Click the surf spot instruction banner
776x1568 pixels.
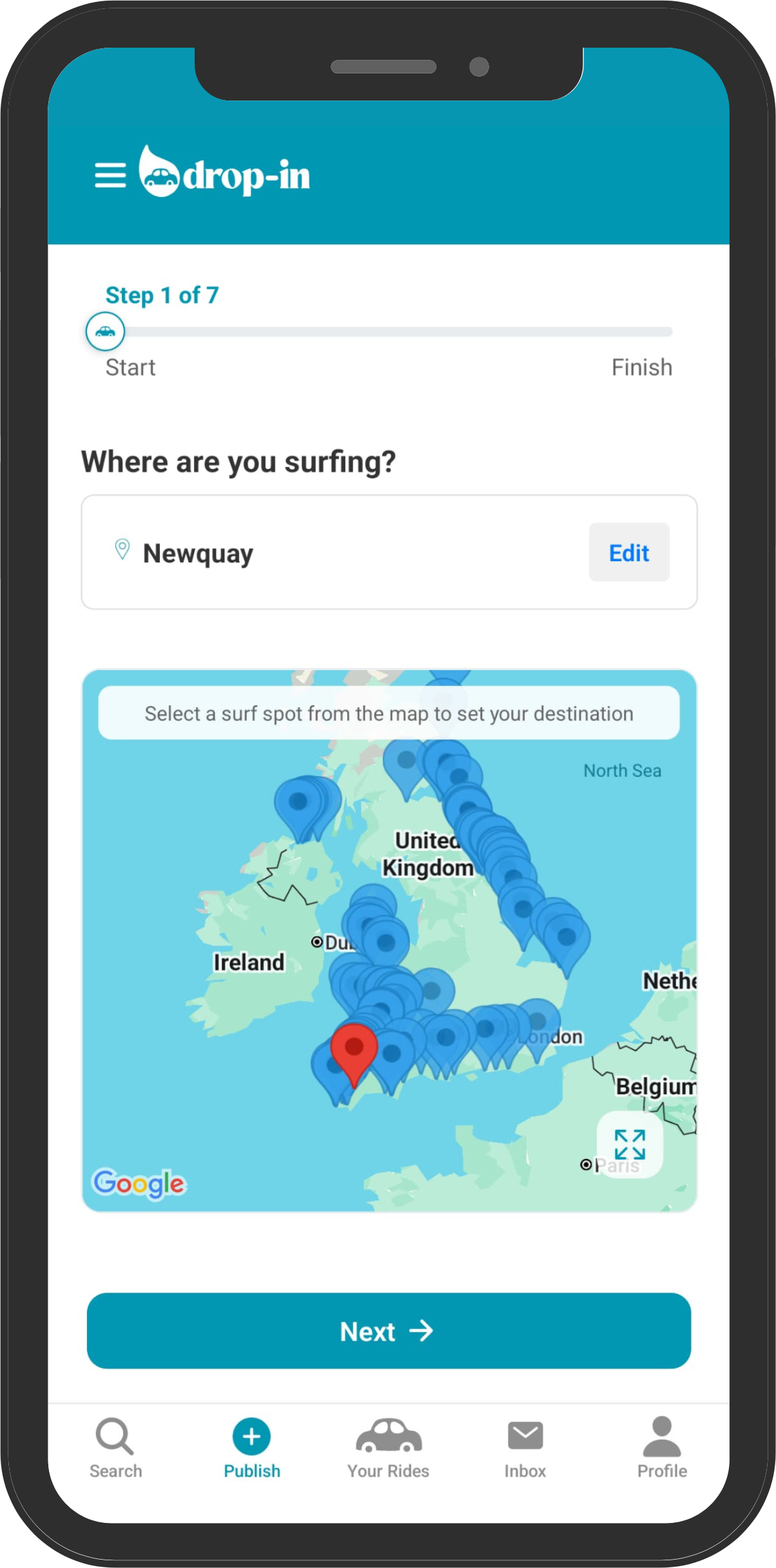click(x=389, y=713)
